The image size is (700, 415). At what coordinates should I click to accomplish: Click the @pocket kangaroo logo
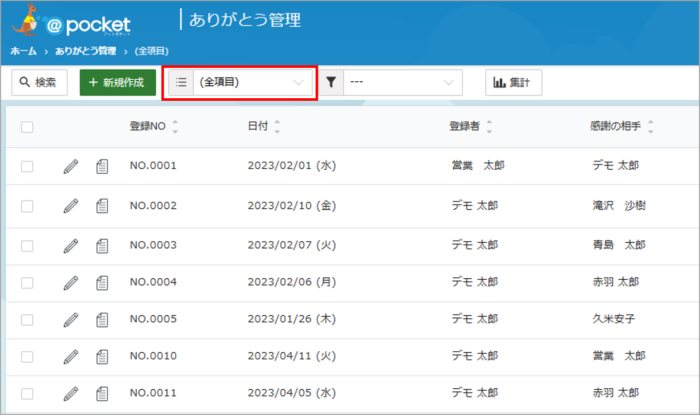pos(71,21)
